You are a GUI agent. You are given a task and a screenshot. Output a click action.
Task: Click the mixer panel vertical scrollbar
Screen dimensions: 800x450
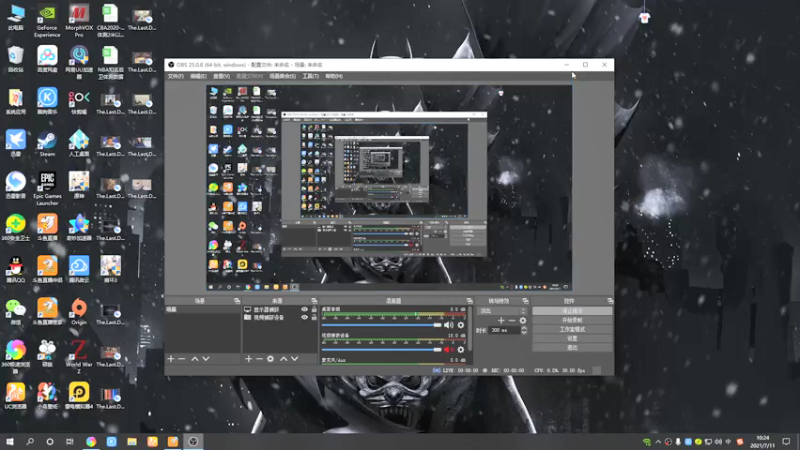[470, 329]
